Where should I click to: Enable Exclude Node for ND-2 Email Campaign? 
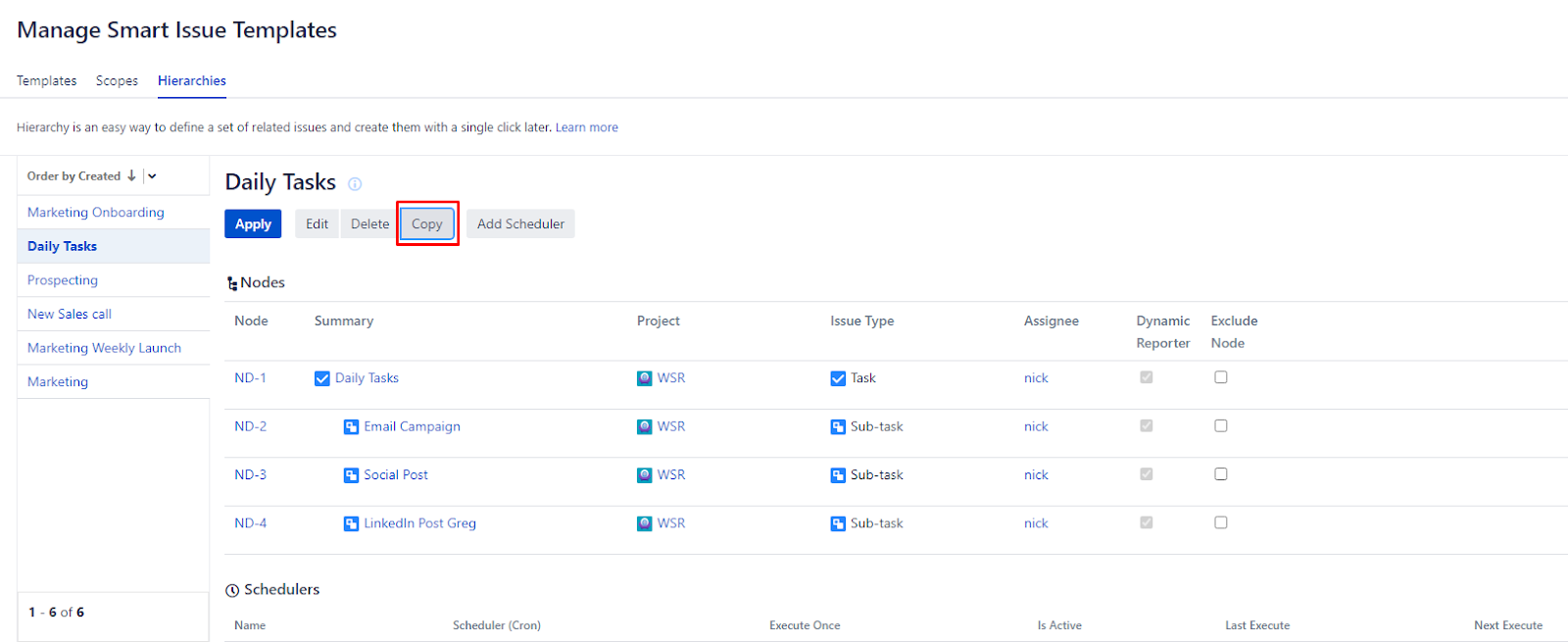(1220, 425)
